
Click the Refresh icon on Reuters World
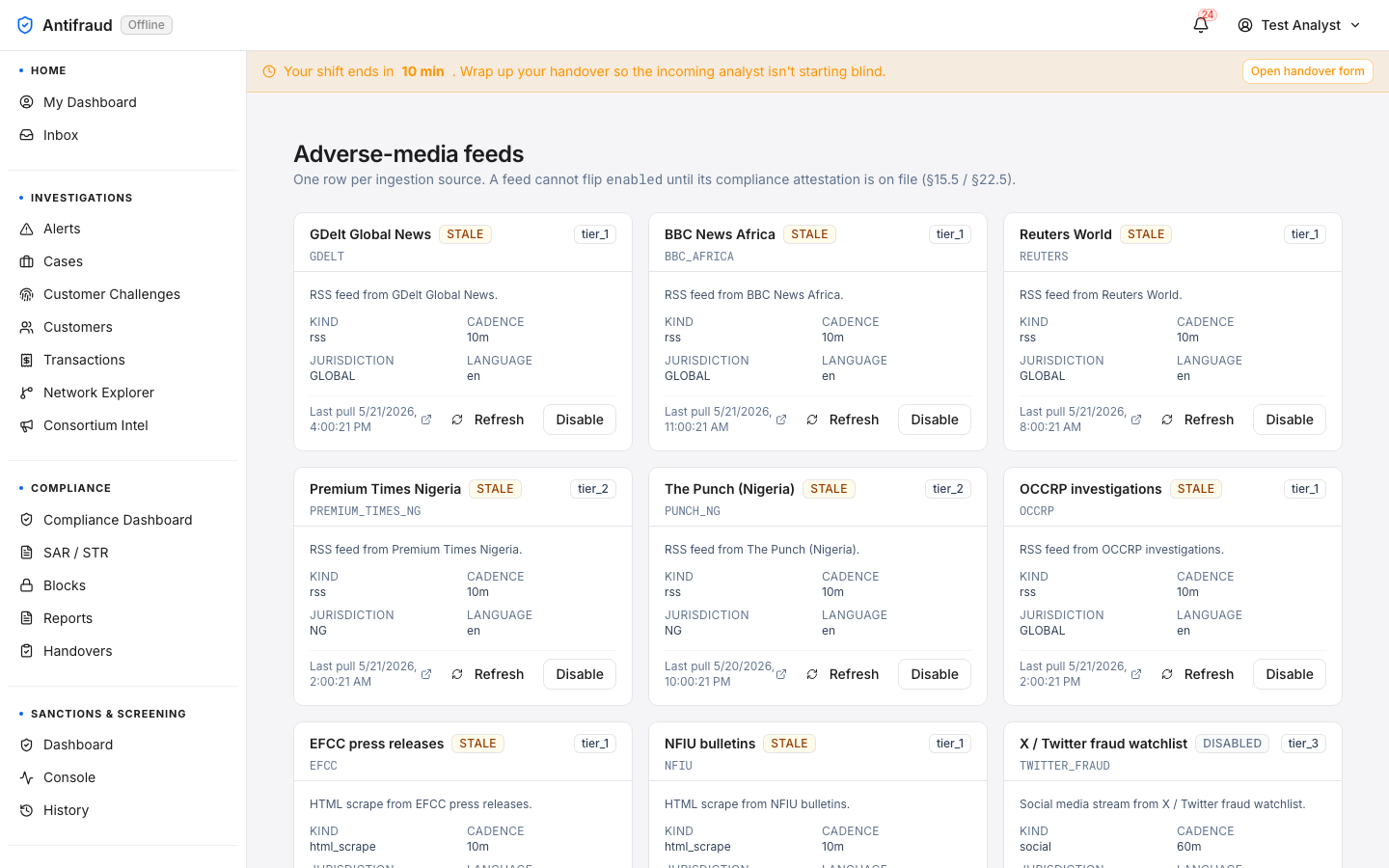1167,420
